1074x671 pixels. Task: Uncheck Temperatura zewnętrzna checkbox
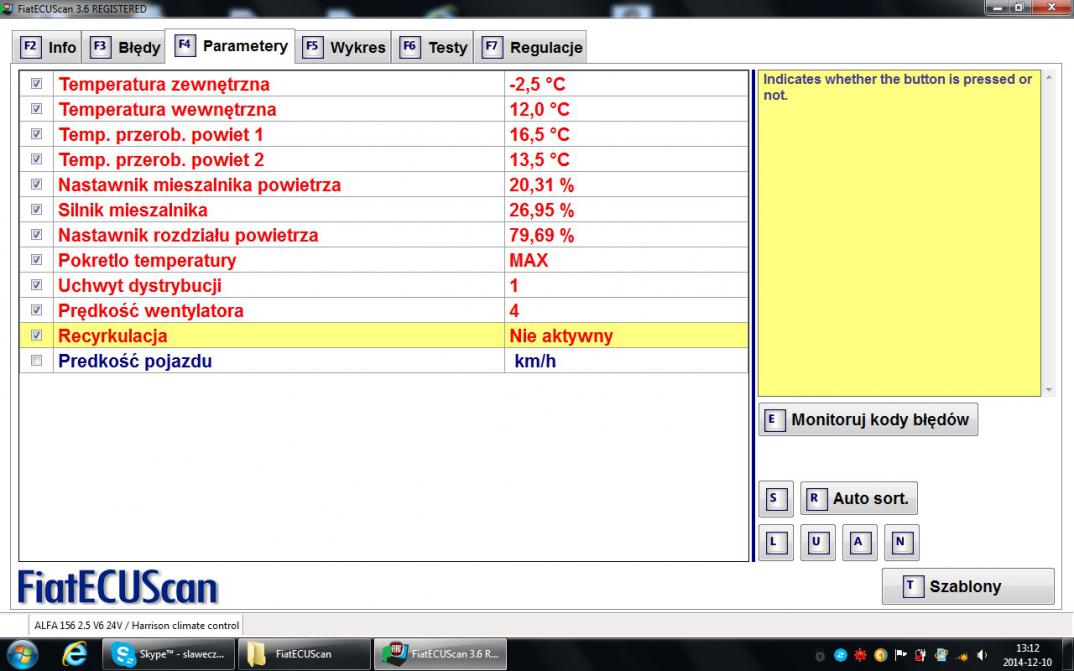click(x=36, y=84)
